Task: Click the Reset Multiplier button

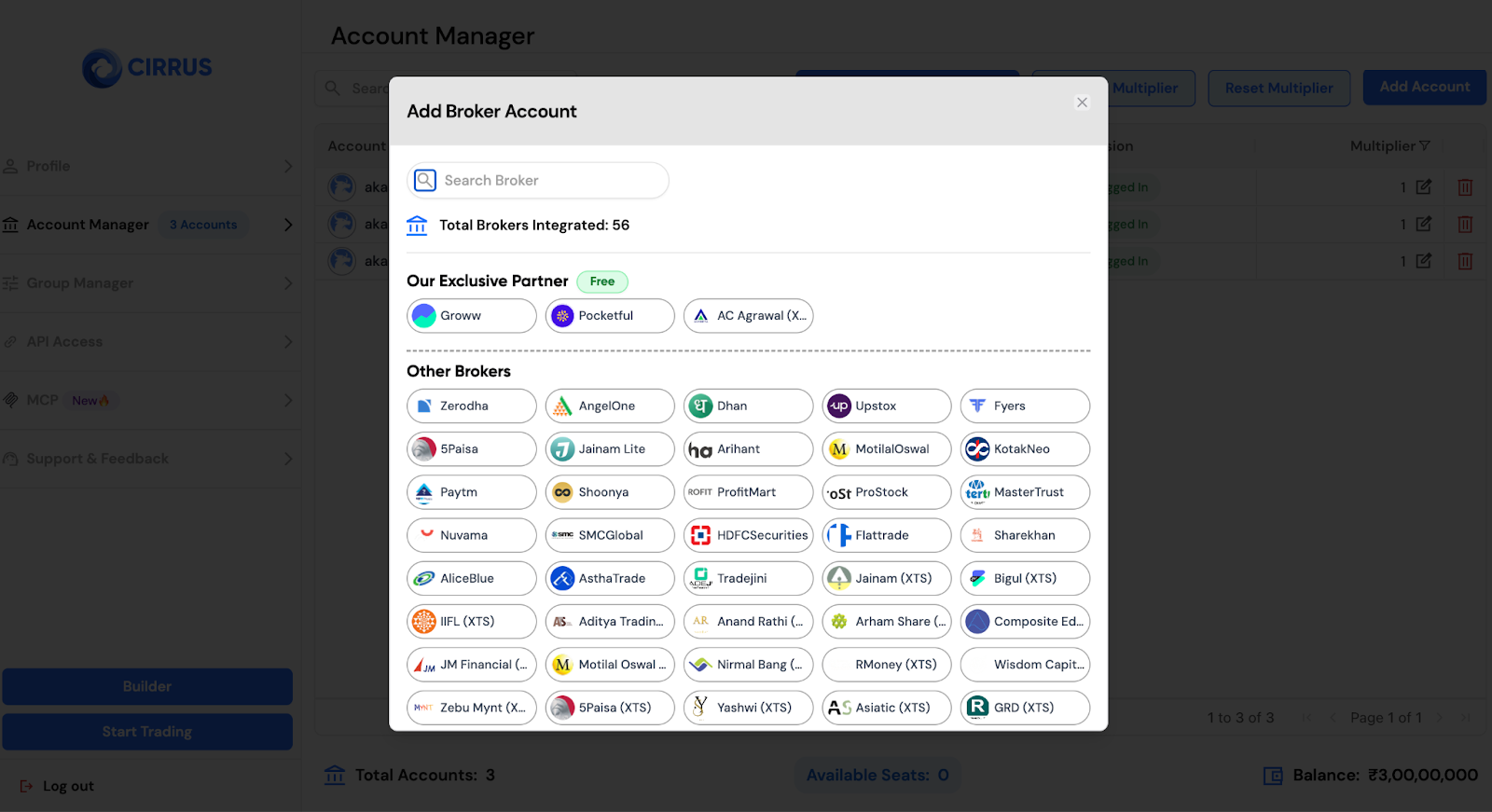Action: (1279, 88)
